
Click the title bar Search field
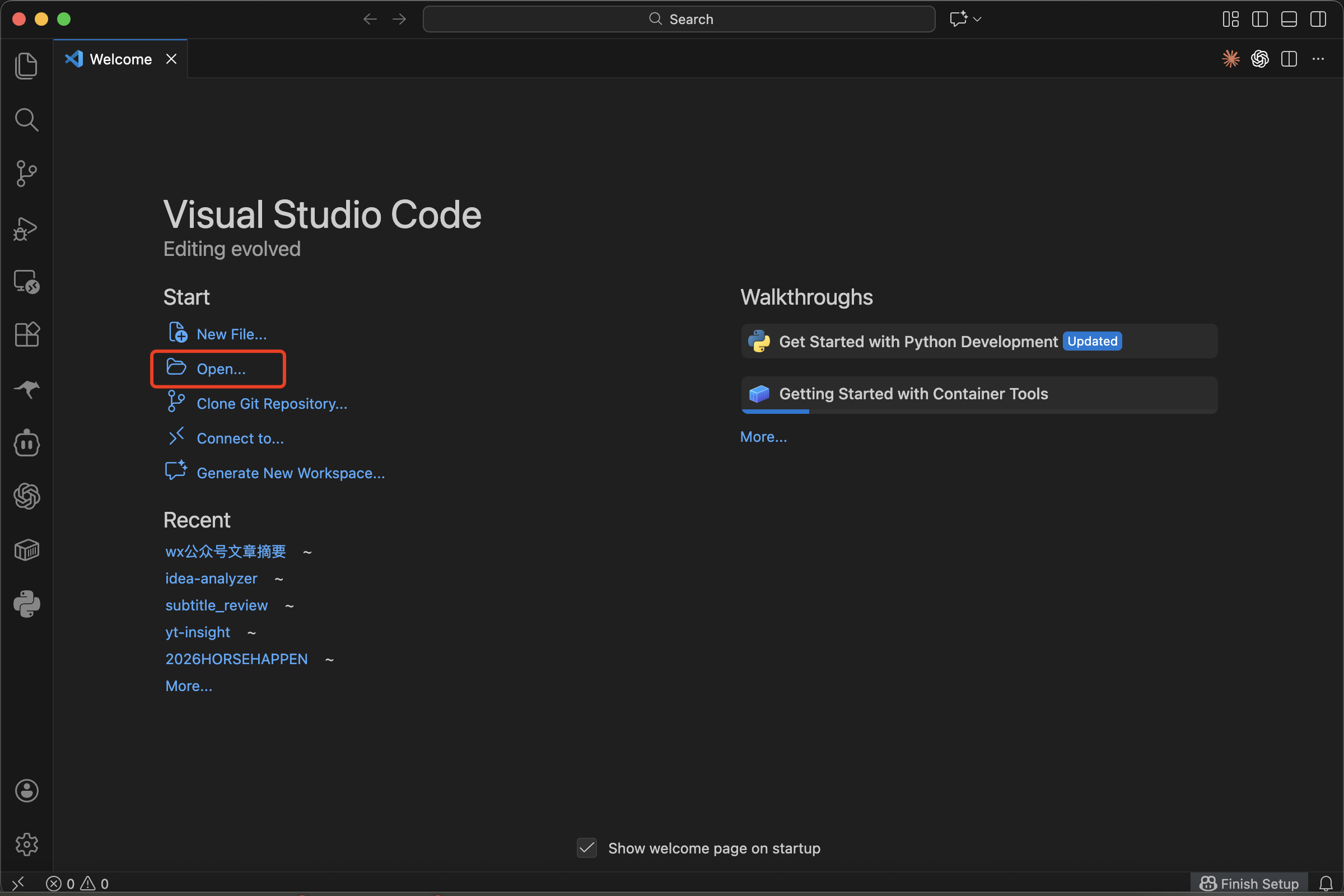click(x=678, y=19)
